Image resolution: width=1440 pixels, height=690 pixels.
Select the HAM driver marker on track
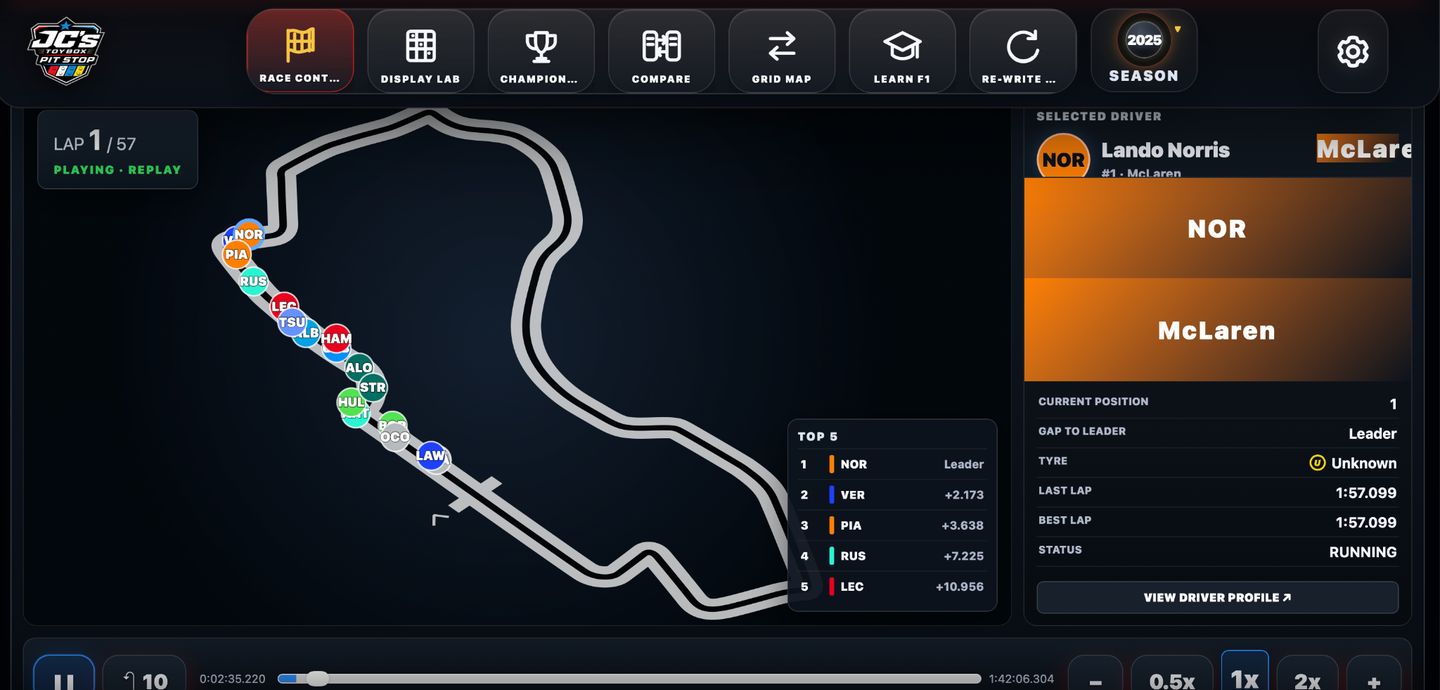(336, 339)
